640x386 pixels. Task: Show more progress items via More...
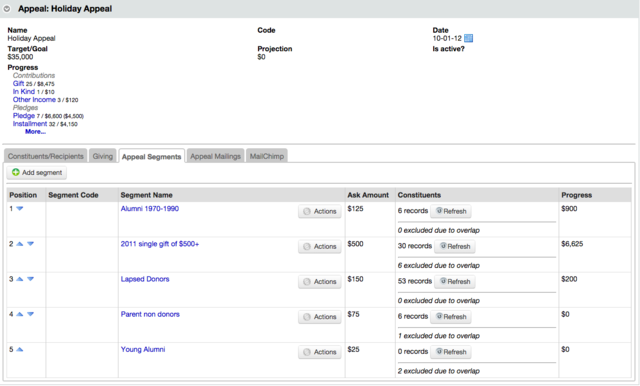point(35,131)
